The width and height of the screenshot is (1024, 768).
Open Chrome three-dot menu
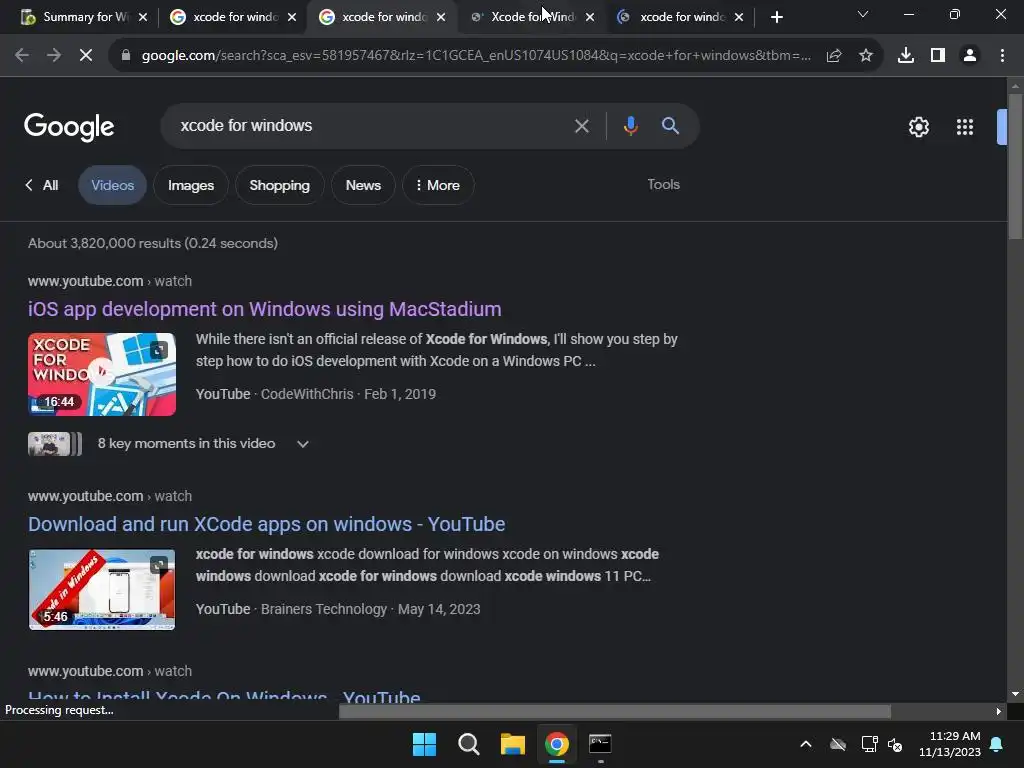(x=1002, y=56)
